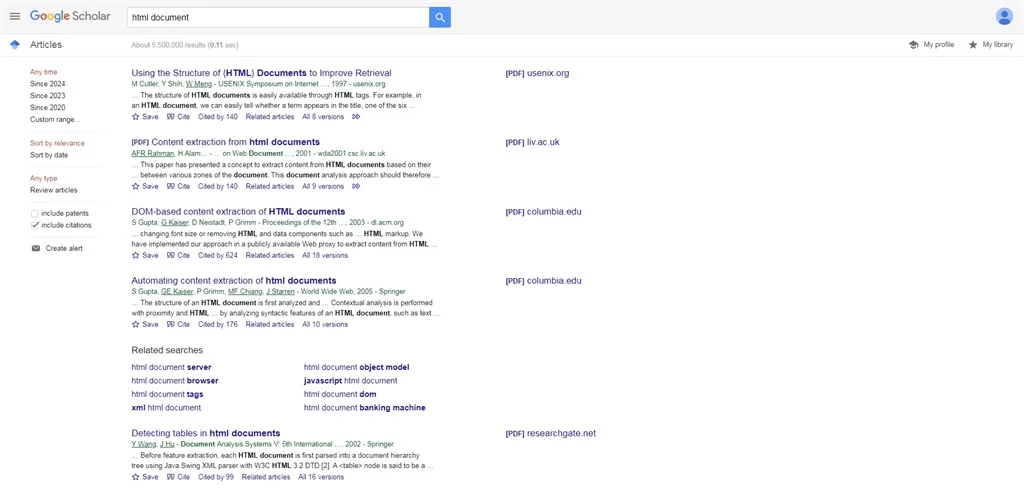Cite quote icon for DOM-based content extraction

170,255
